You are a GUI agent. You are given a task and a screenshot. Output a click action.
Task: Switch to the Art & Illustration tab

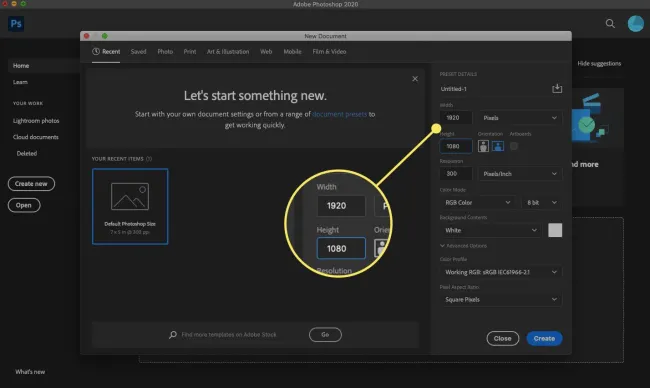[x=228, y=52]
